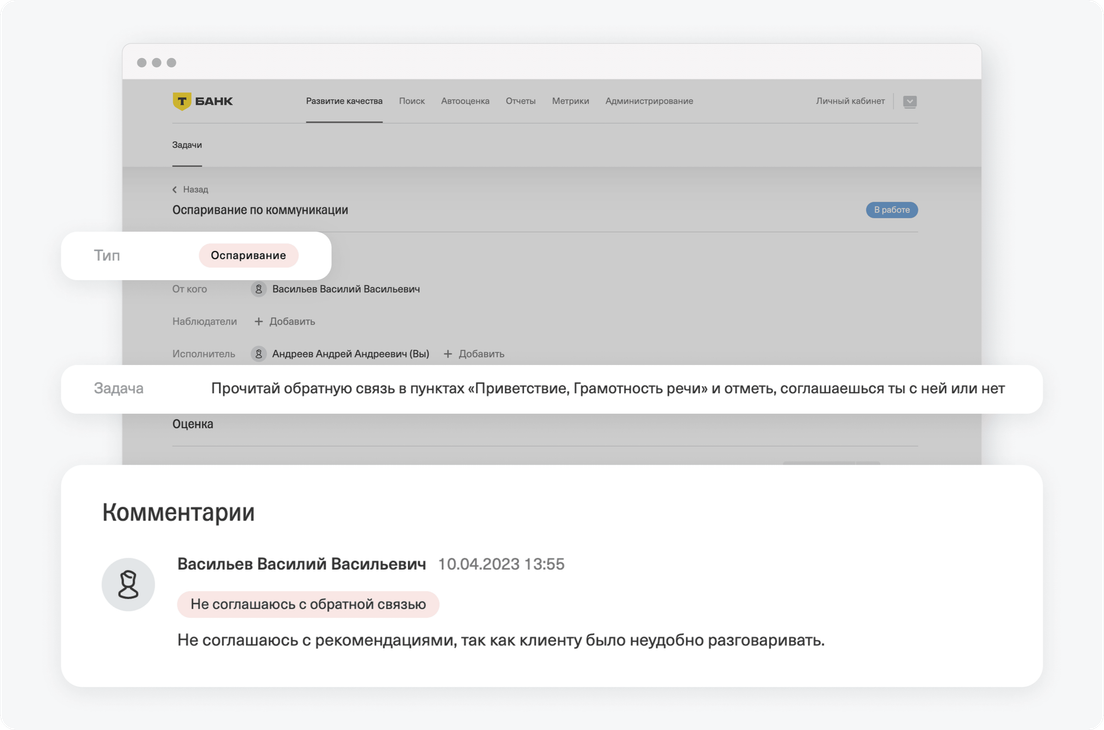The width and height of the screenshot is (1104, 730).
Task: Click the commenter avatar in Комментарии
Action: [x=128, y=585]
